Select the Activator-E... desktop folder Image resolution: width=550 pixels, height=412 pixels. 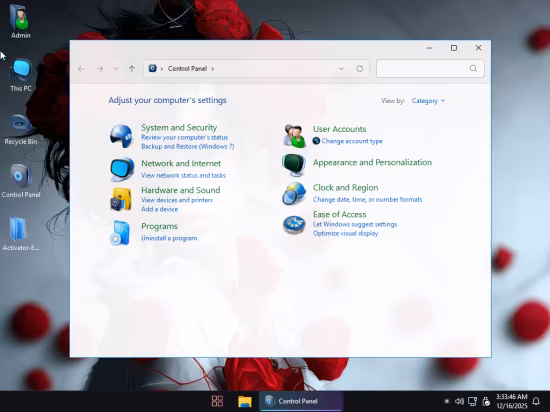click(21, 234)
